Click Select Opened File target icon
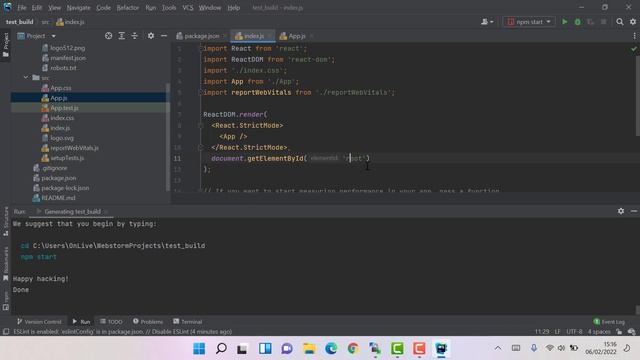Viewport: 640px width, 360px height. pyautogui.click(x=108, y=36)
